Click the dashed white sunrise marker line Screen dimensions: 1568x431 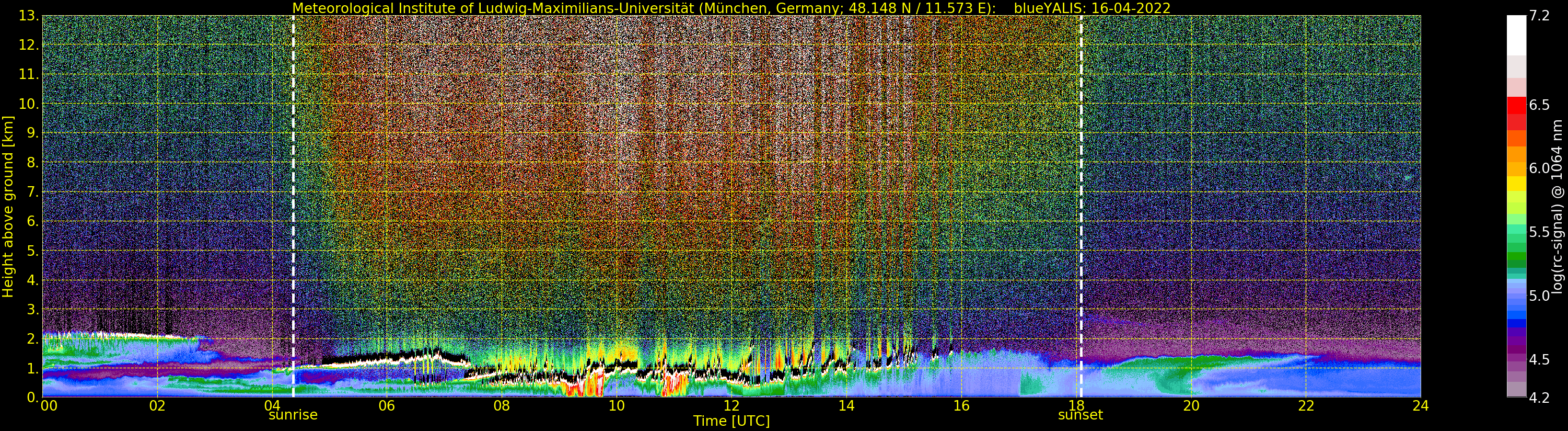point(294,206)
